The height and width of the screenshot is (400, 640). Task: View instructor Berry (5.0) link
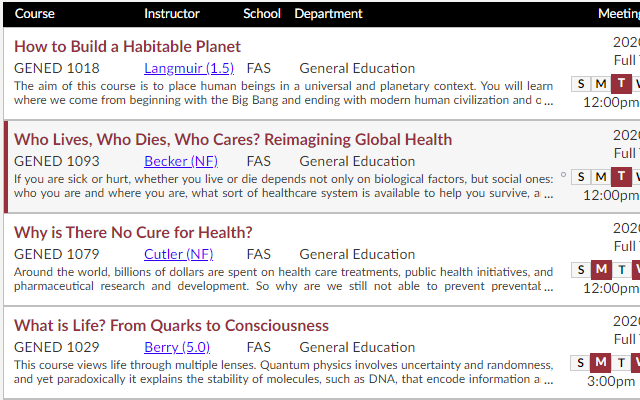tap(177, 347)
